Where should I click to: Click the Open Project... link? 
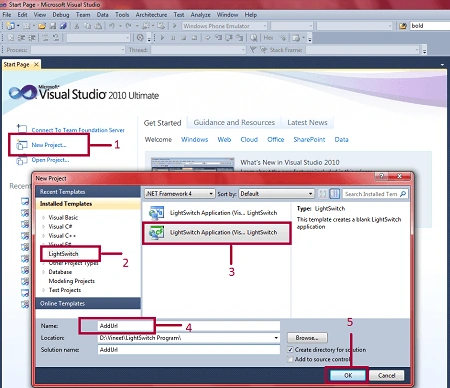click(x=50, y=160)
